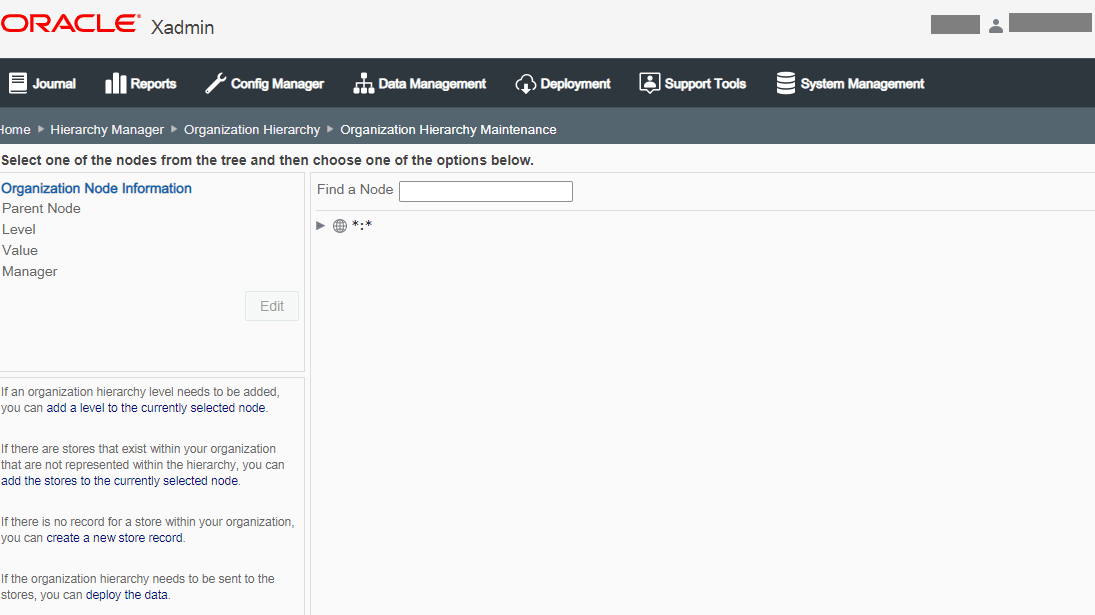Expand the *:* tree node

[x=320, y=225]
